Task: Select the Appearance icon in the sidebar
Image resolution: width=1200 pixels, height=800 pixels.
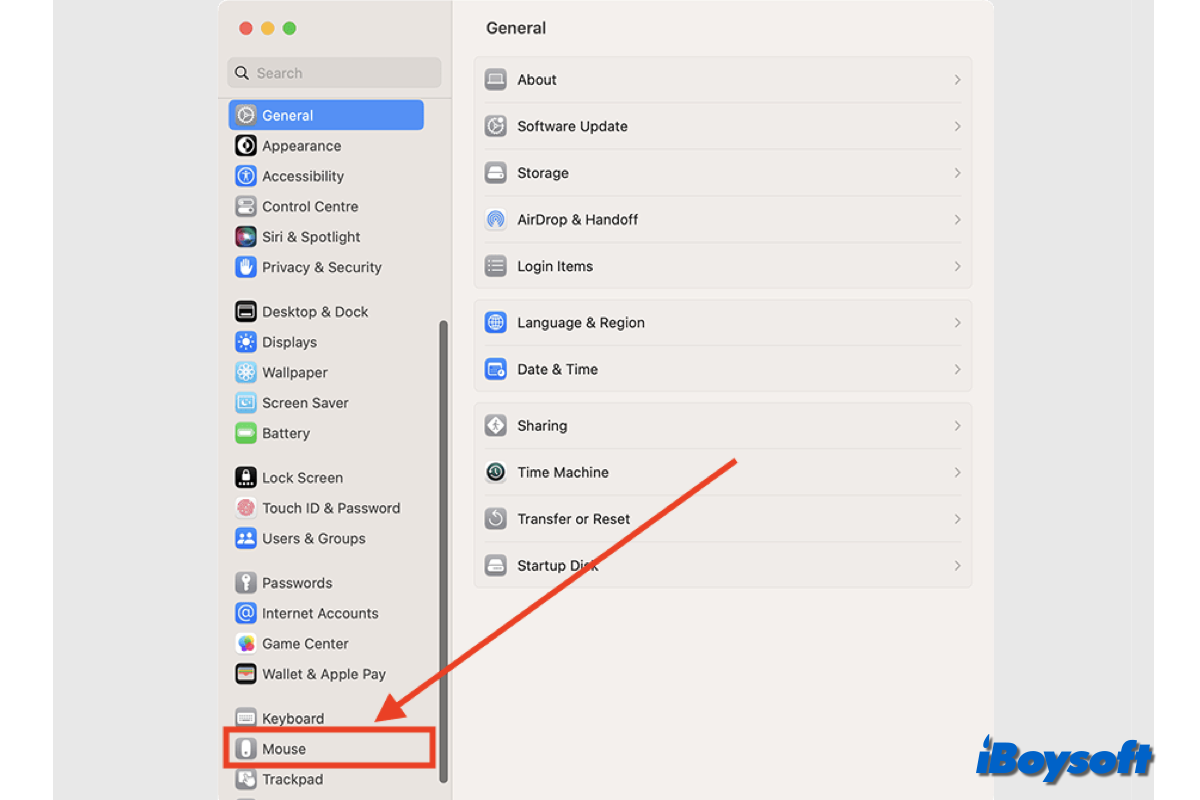Action: point(246,145)
